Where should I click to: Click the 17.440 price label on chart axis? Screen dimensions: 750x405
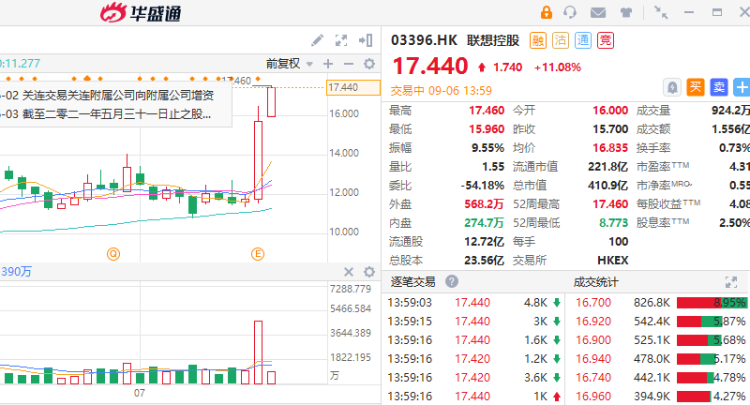coord(353,88)
